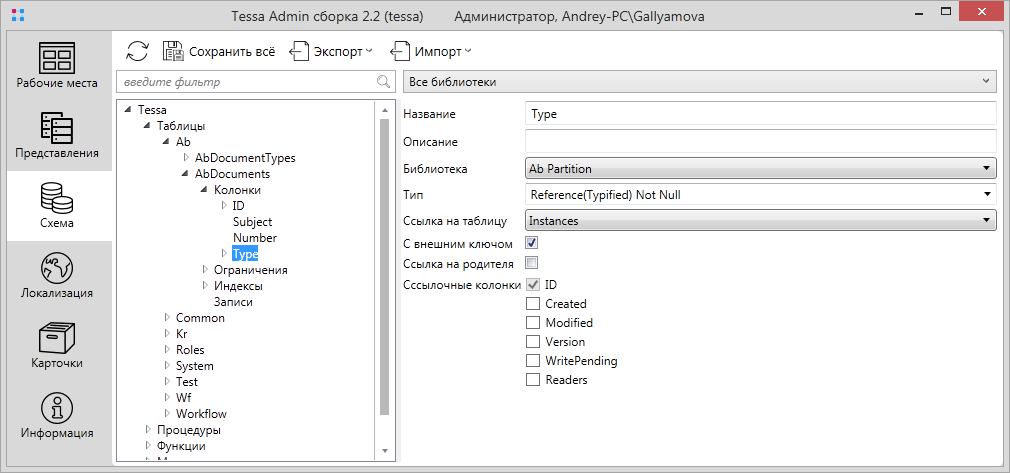Collapse the Колонки node
Screen dimensions: 1010x474
pyautogui.click(x=205, y=190)
